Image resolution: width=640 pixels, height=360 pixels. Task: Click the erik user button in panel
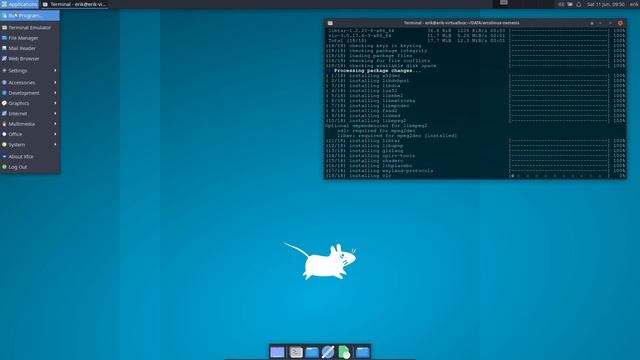click(634, 4)
